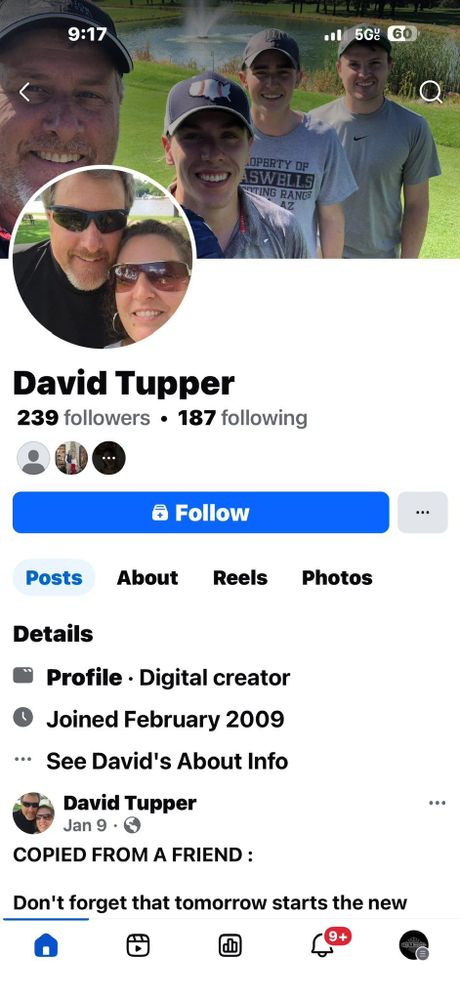Viewport: 460px width, 1000px height.
Task: Switch to the About tab
Action: click(x=147, y=578)
